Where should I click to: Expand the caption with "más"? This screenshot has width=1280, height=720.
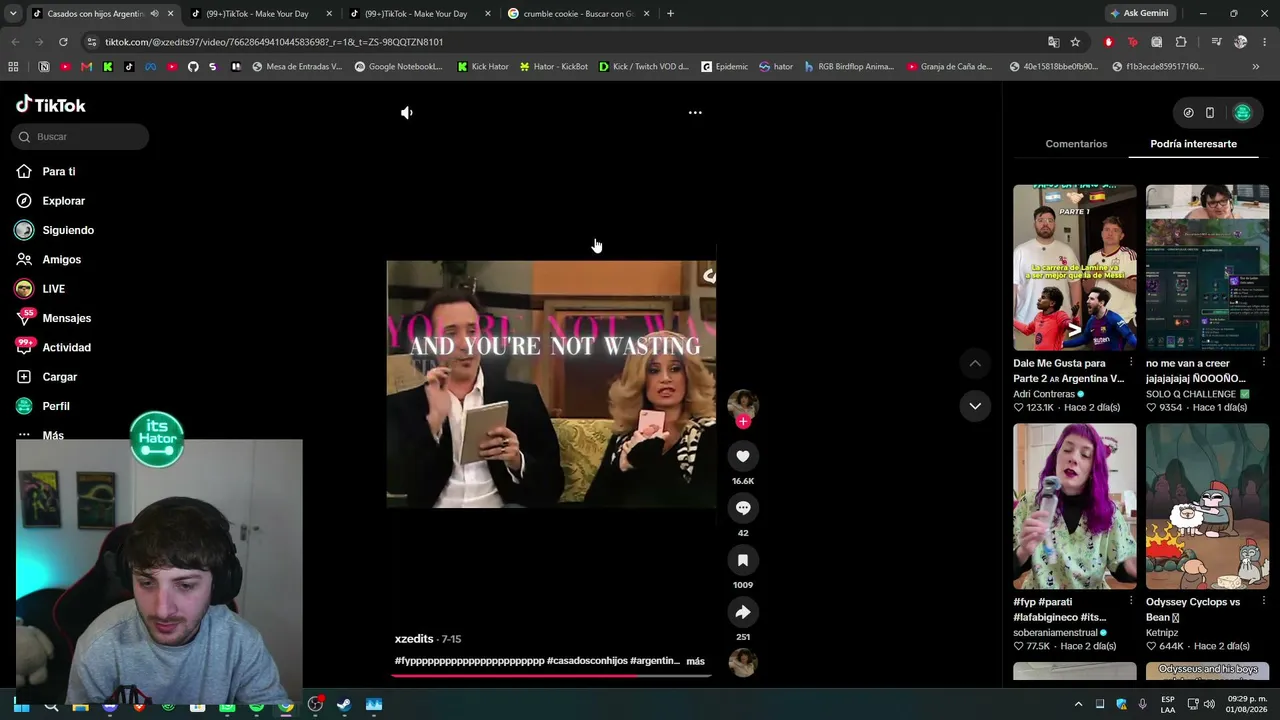point(695,661)
